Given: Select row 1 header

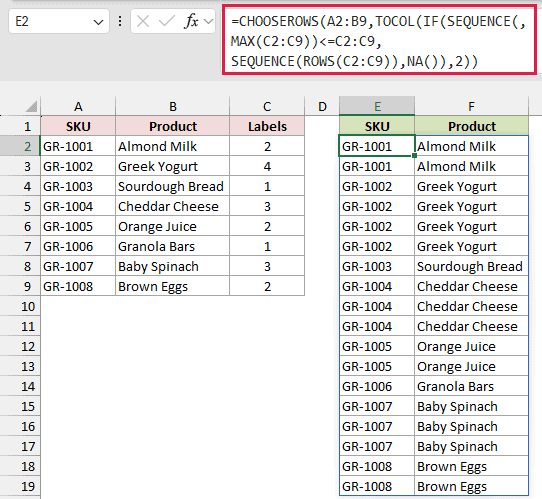Looking at the screenshot, I should click(20, 126).
